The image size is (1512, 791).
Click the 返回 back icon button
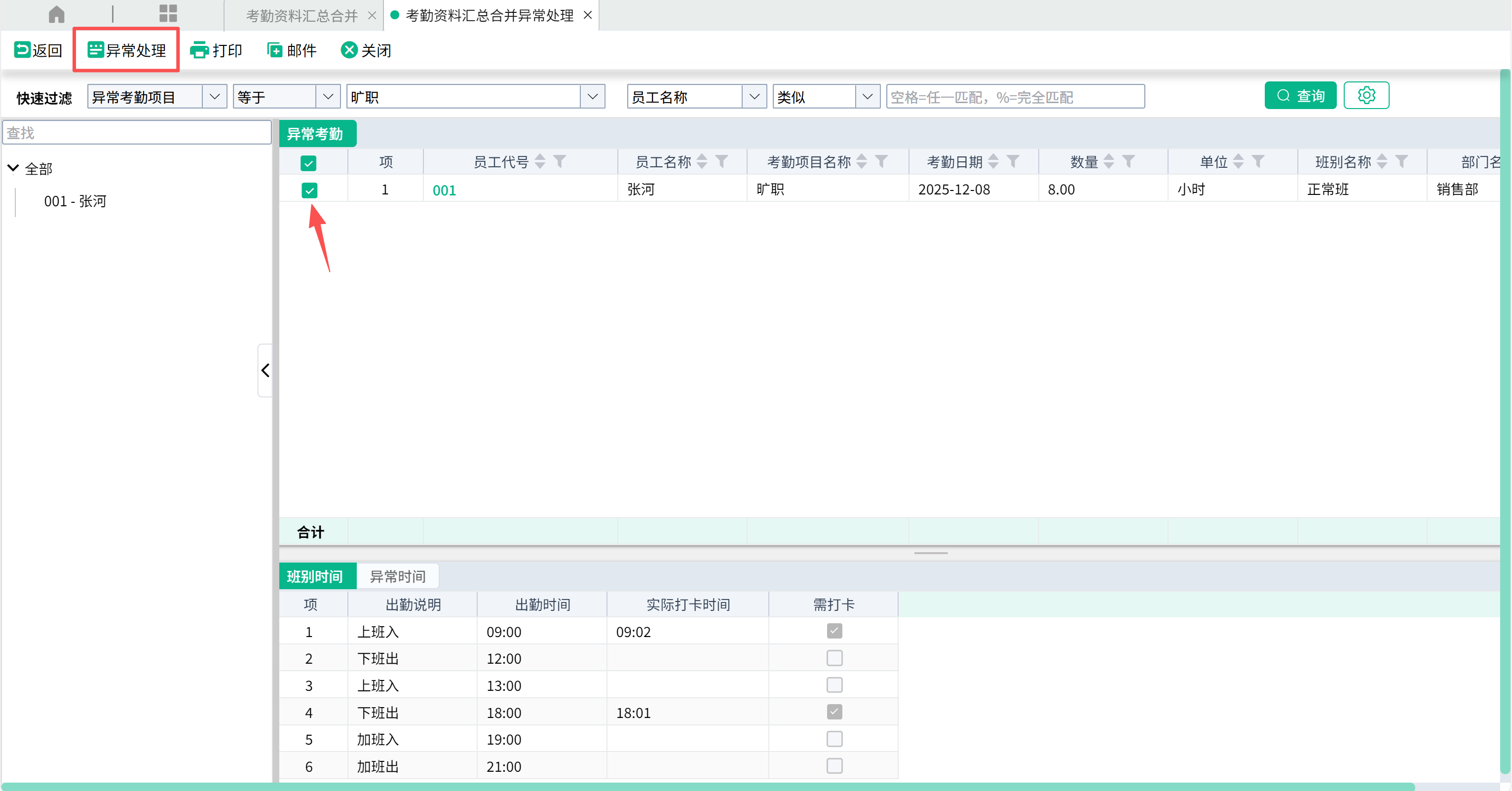point(22,50)
